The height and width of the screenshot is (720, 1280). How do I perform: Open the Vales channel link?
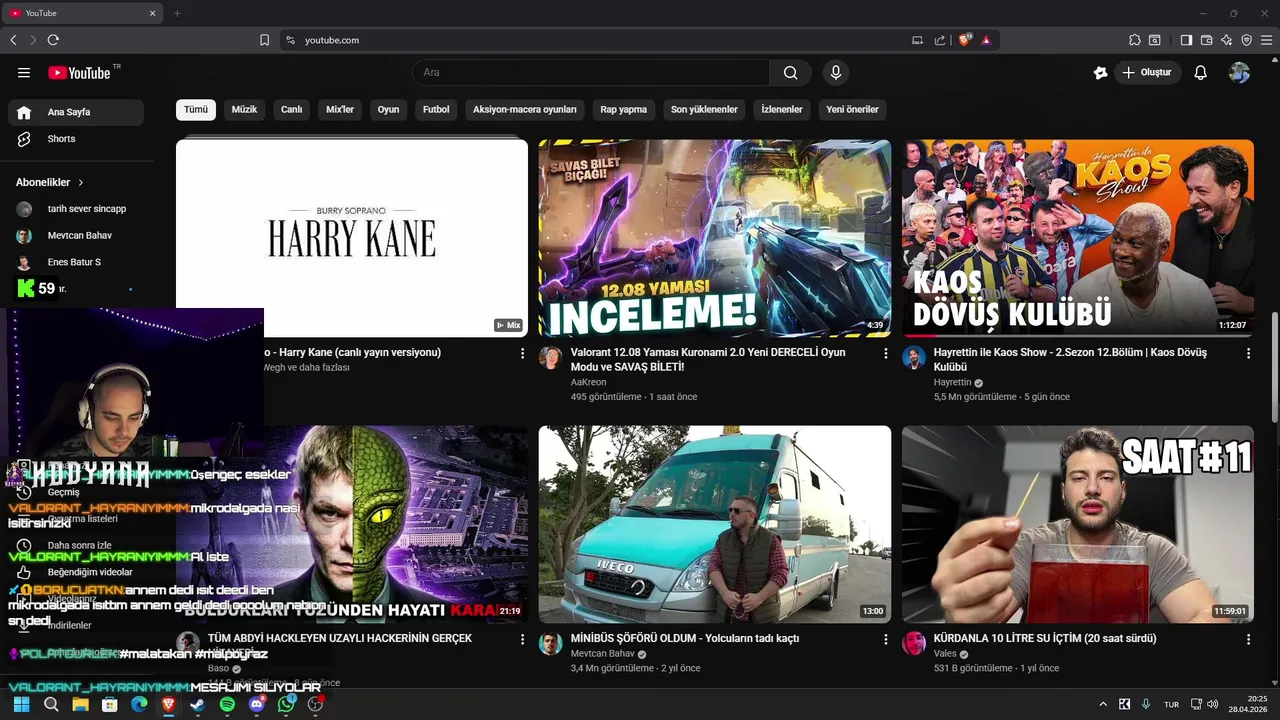[945, 654]
